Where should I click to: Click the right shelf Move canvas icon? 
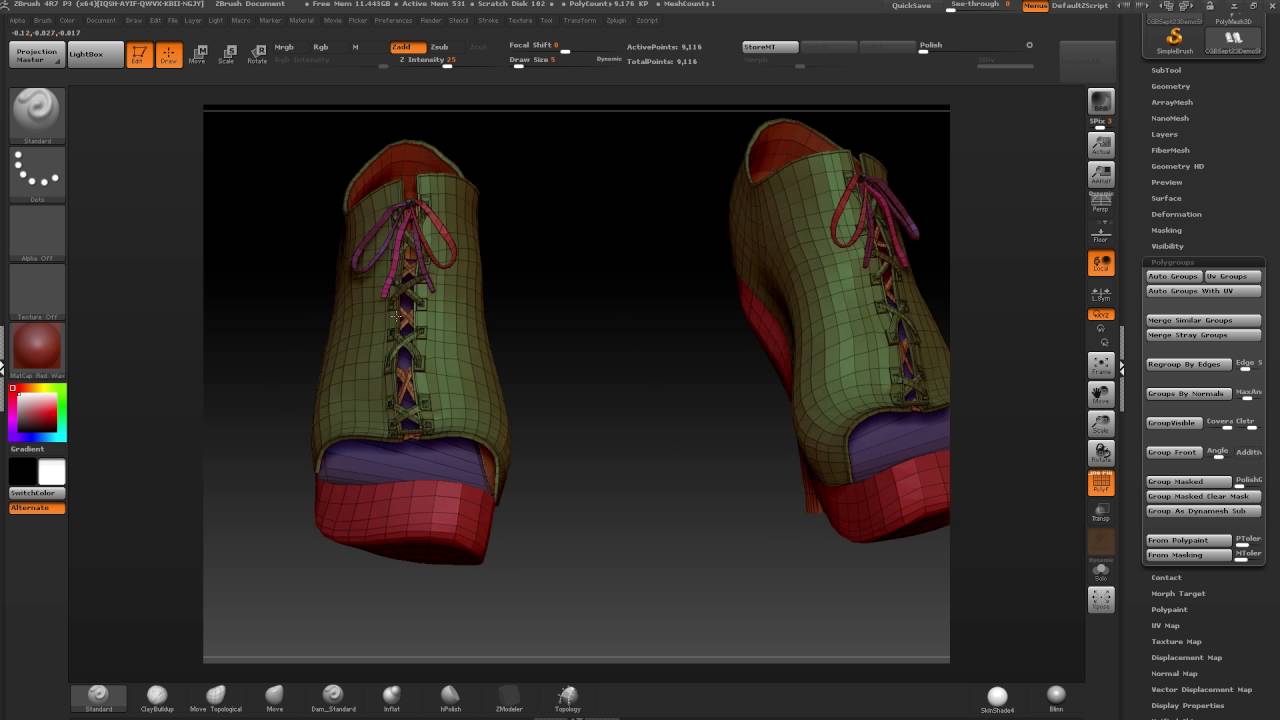coord(1101,394)
